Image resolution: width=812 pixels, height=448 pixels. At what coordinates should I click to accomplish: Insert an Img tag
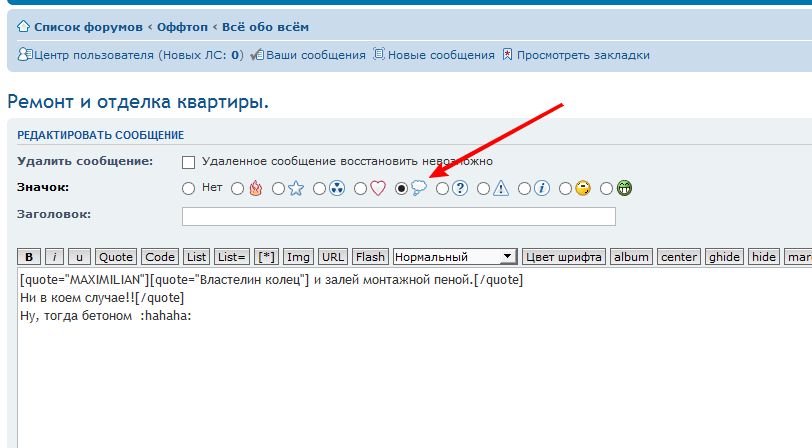pyautogui.click(x=298, y=257)
